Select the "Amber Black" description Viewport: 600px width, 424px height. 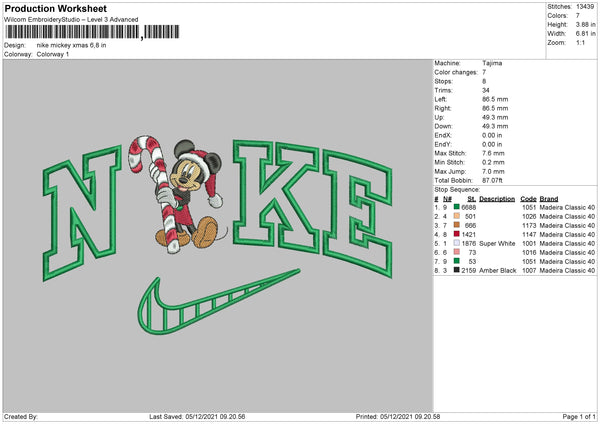tap(497, 270)
